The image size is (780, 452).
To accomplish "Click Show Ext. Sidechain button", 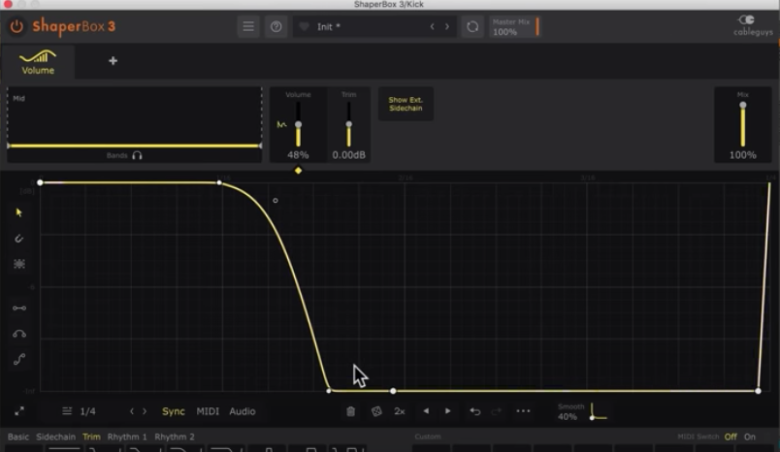I will (x=406, y=104).
